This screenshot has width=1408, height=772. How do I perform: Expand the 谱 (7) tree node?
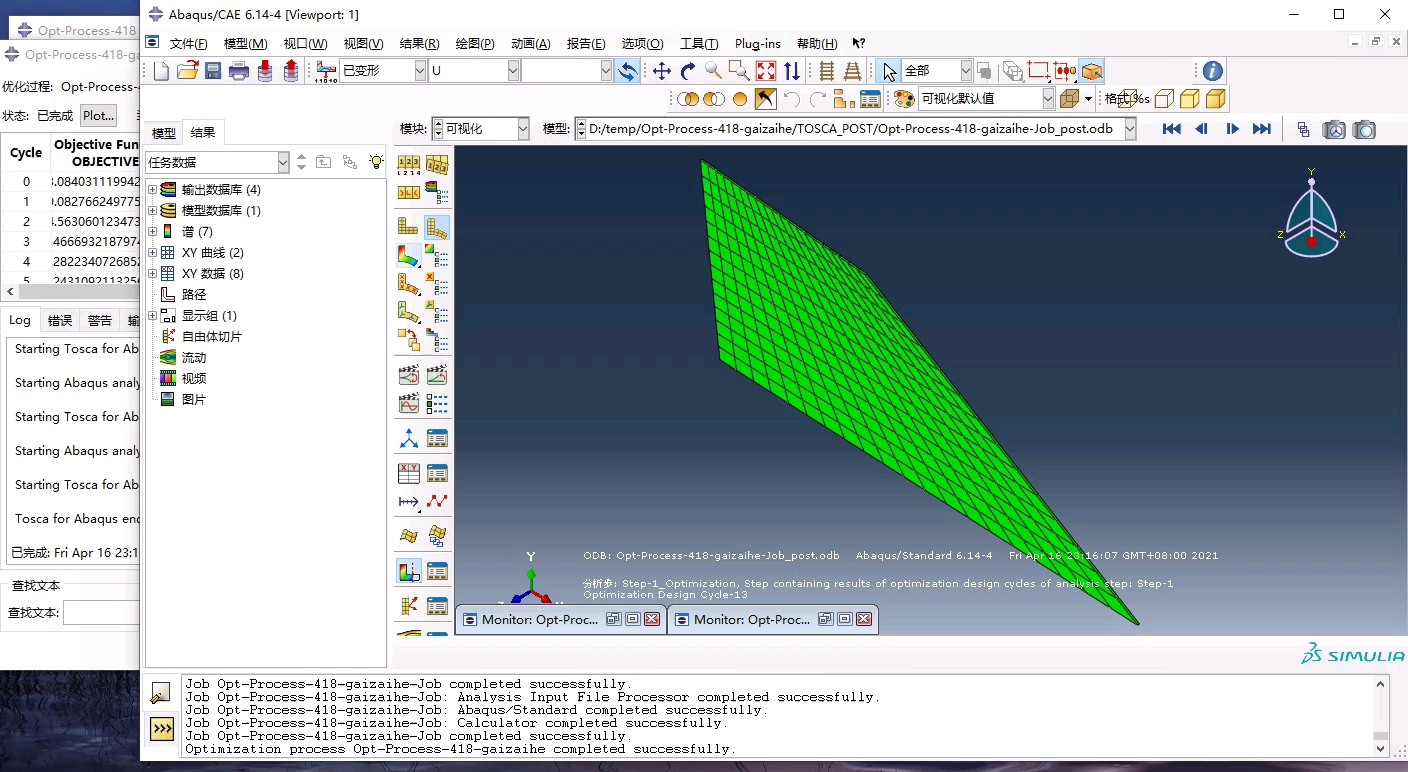[152, 232]
